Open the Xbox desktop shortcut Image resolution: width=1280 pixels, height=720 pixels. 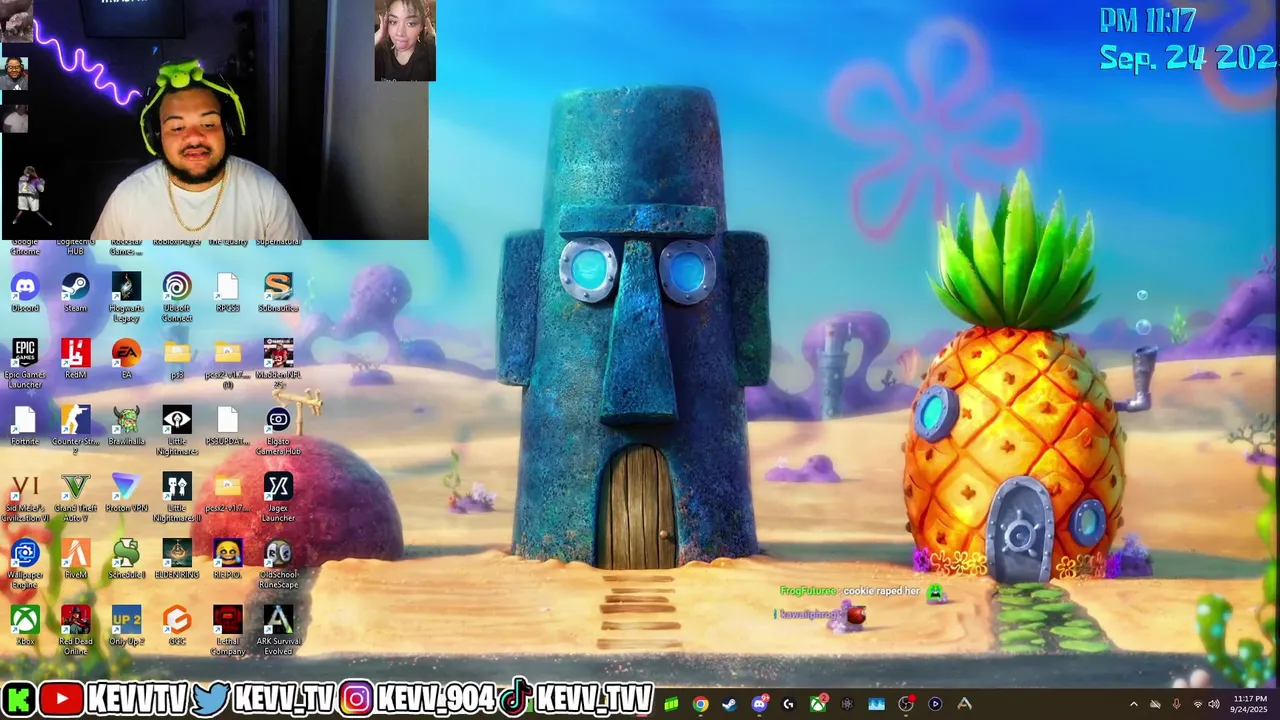tap(25, 626)
